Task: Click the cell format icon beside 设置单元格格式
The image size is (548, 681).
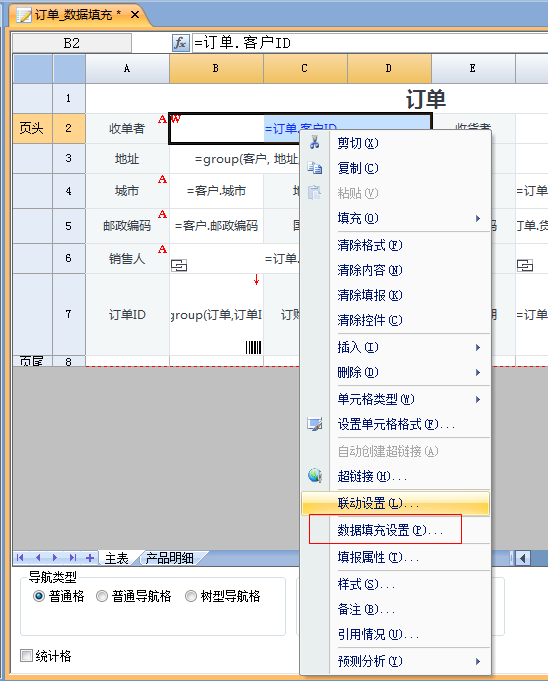Action: tap(315, 424)
